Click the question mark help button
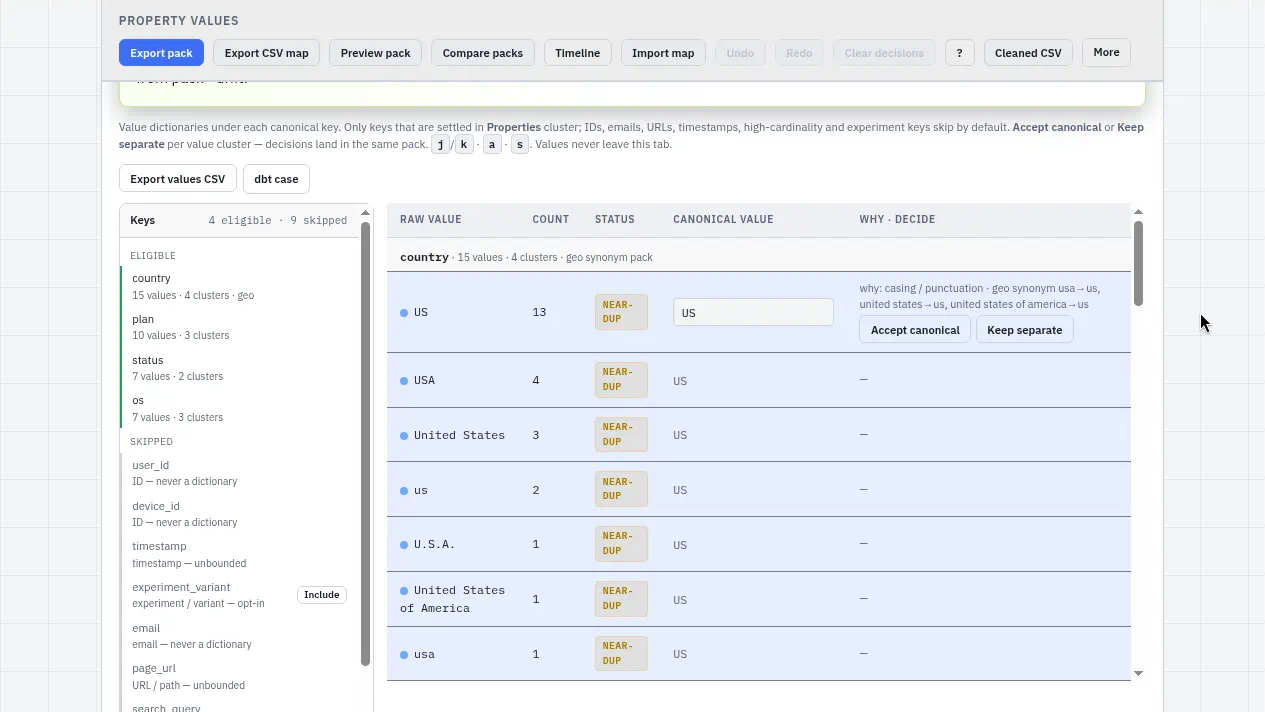1265x712 pixels. pos(959,53)
